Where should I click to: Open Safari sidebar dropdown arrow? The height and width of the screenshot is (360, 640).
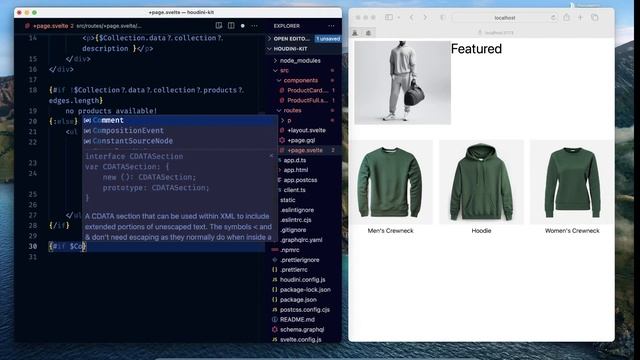(398, 18)
